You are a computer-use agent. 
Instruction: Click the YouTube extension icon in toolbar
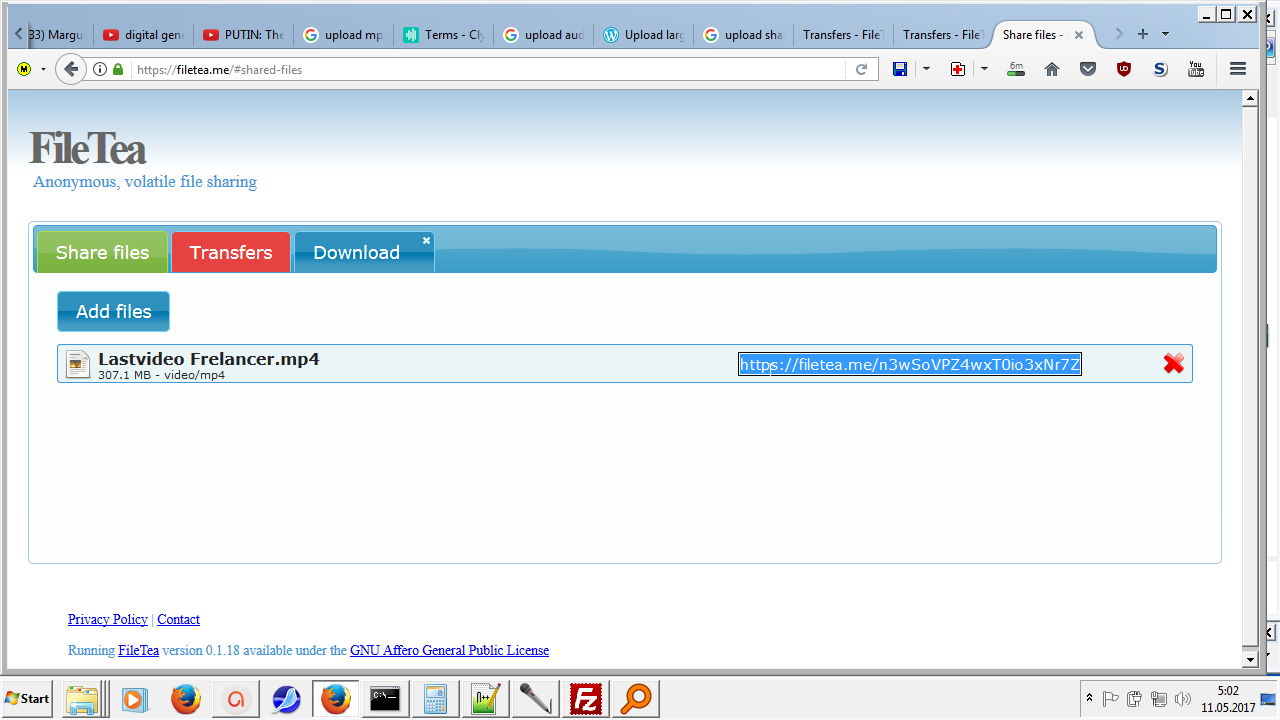1196,69
